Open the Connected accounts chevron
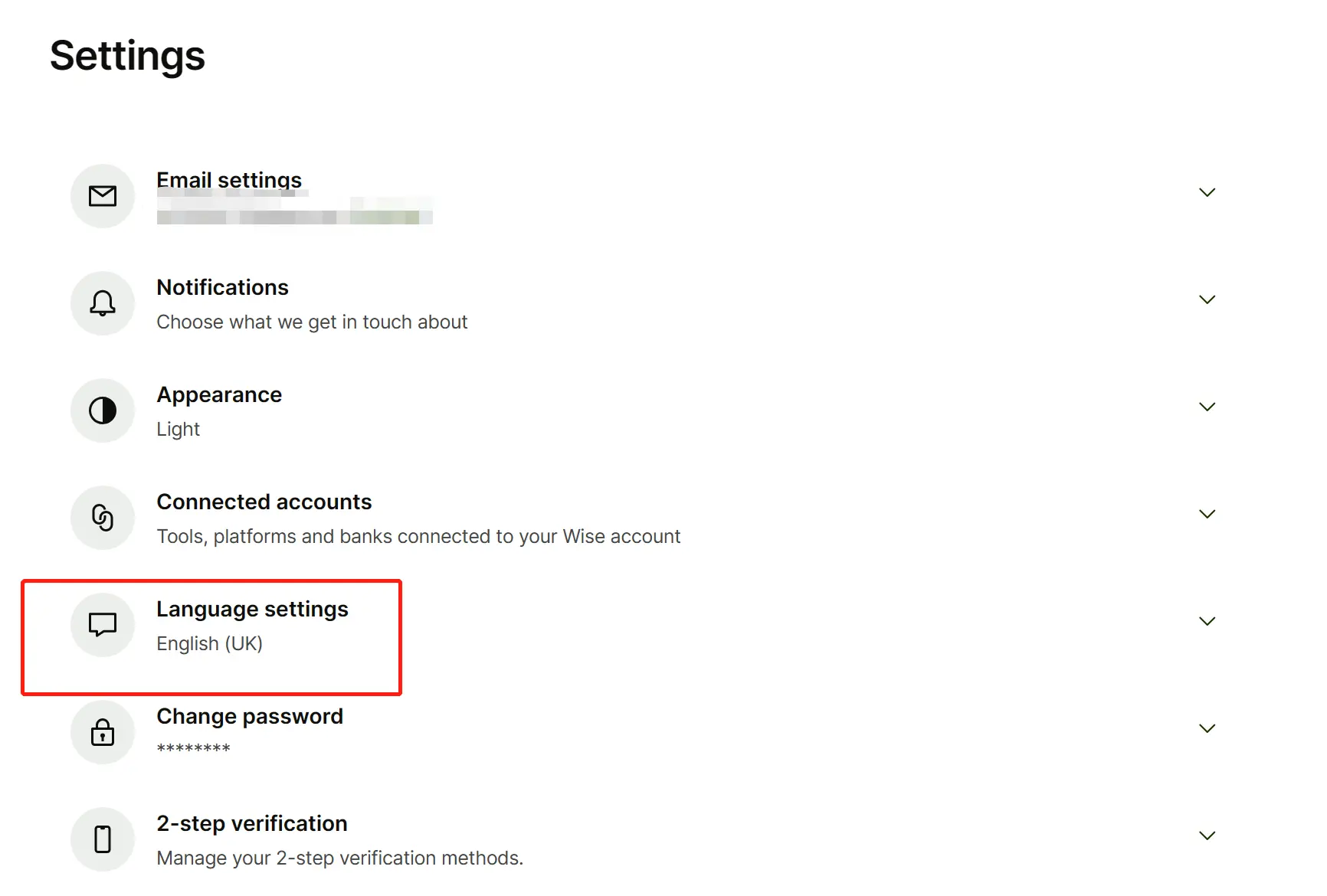The height and width of the screenshot is (896, 1327). (x=1207, y=514)
